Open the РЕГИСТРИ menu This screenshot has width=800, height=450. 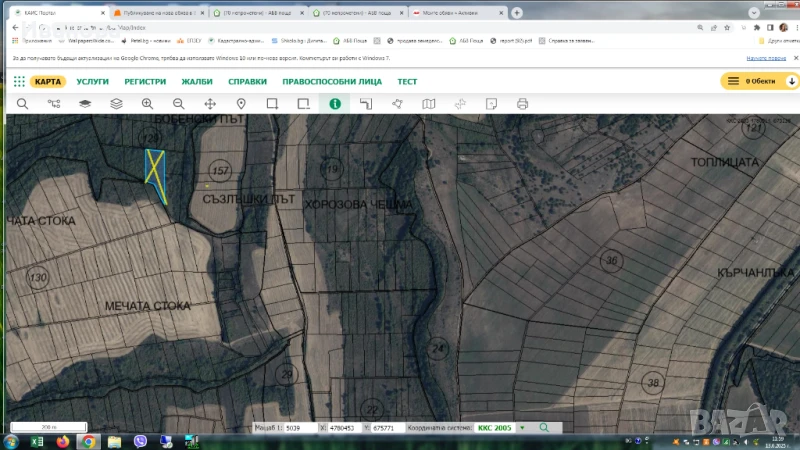click(145, 81)
